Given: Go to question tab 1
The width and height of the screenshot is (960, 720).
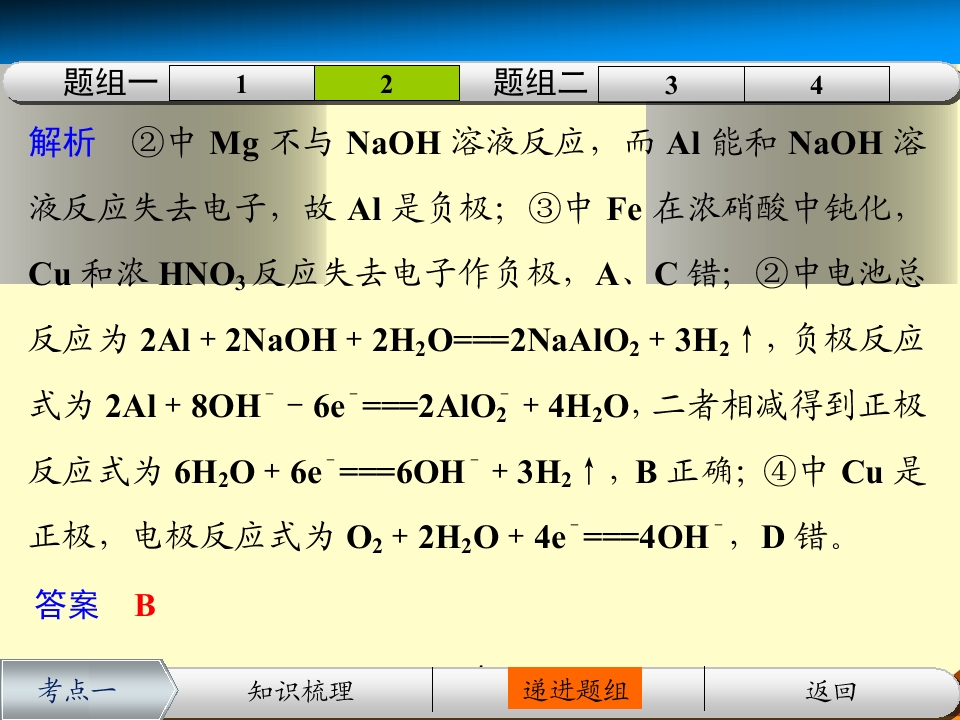Looking at the screenshot, I should coord(242,83).
